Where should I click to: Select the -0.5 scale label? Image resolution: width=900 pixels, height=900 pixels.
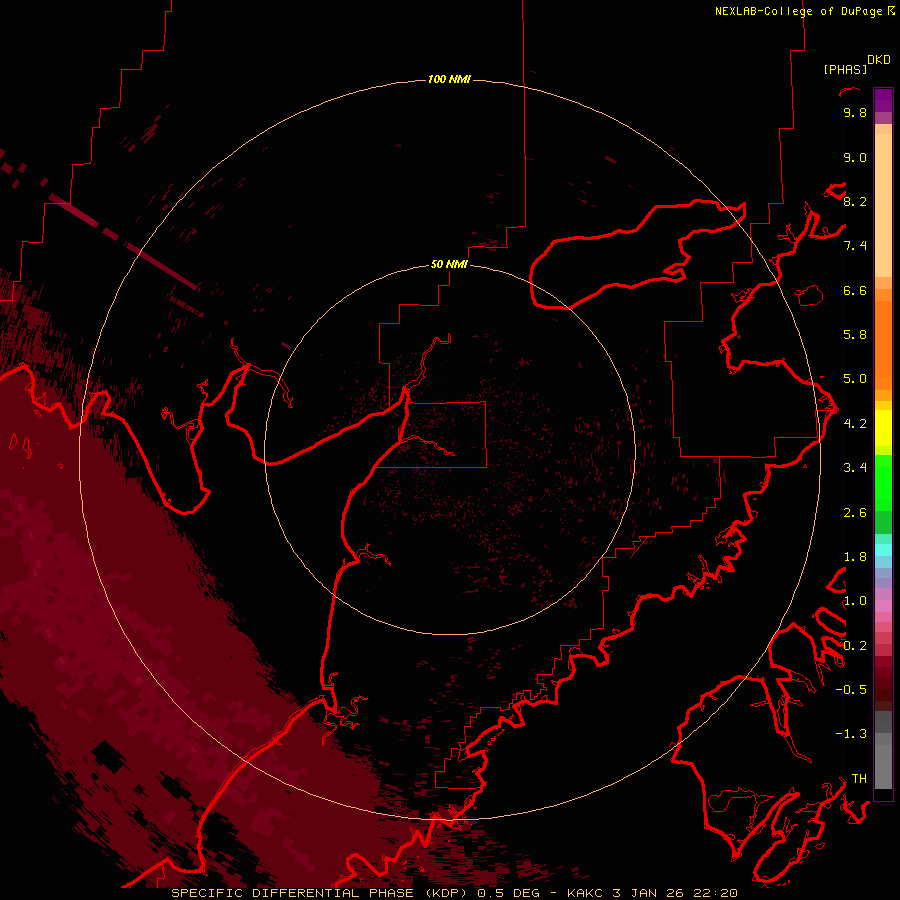tap(851, 690)
